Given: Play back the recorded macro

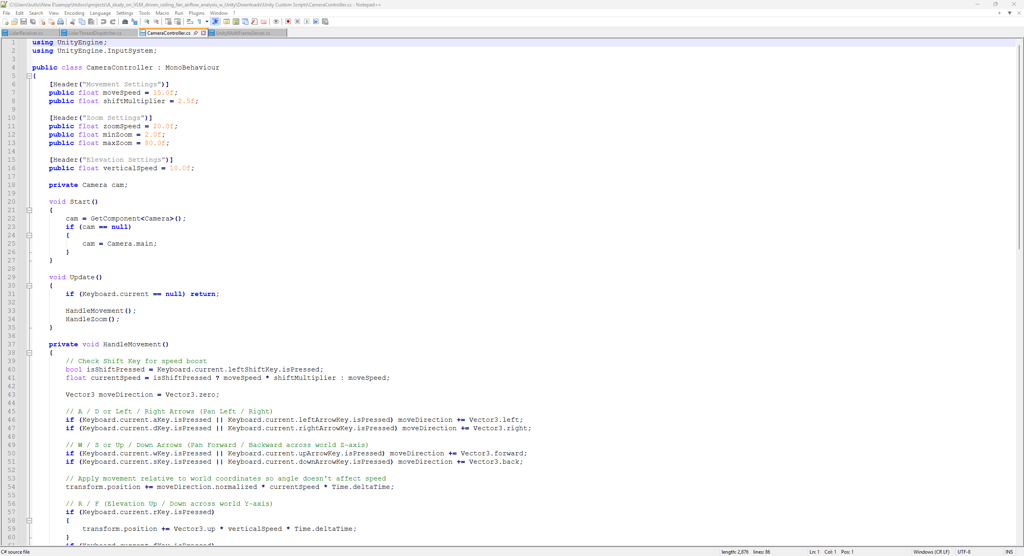Looking at the screenshot, I should pyautogui.click(x=306, y=22).
